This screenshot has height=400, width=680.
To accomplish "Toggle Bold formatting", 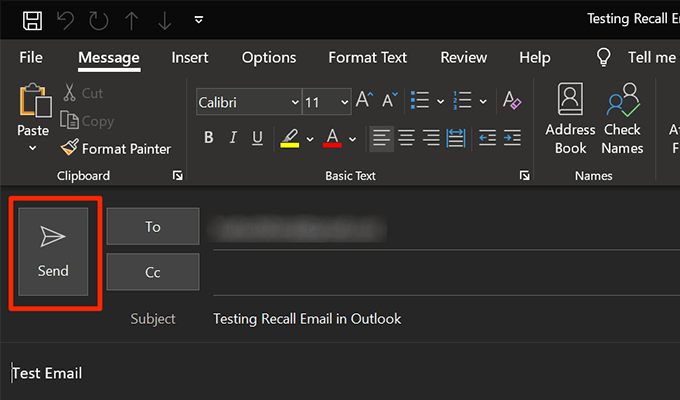I will pos(209,138).
